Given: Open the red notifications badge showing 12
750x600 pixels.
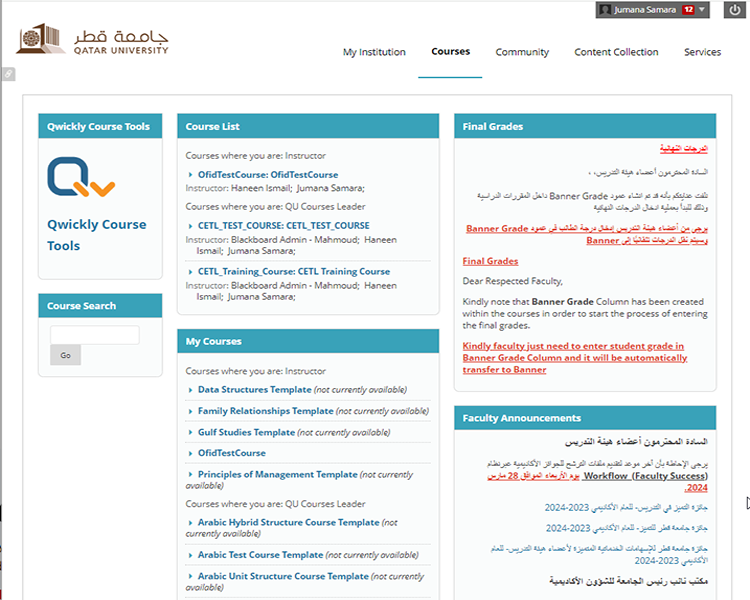Looking at the screenshot, I should tap(688, 10).
